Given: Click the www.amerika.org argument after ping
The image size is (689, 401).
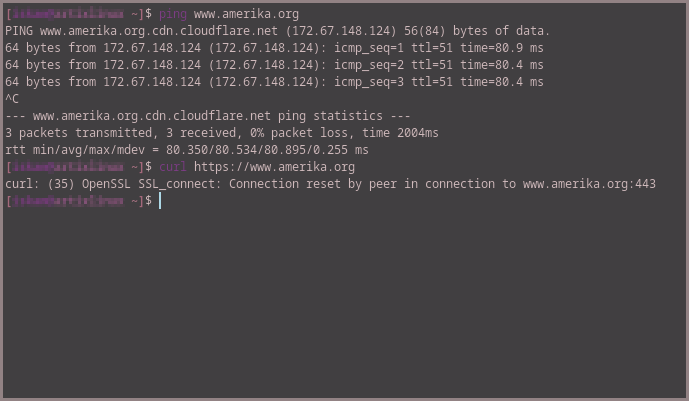Looking at the screenshot, I should coord(246,14).
